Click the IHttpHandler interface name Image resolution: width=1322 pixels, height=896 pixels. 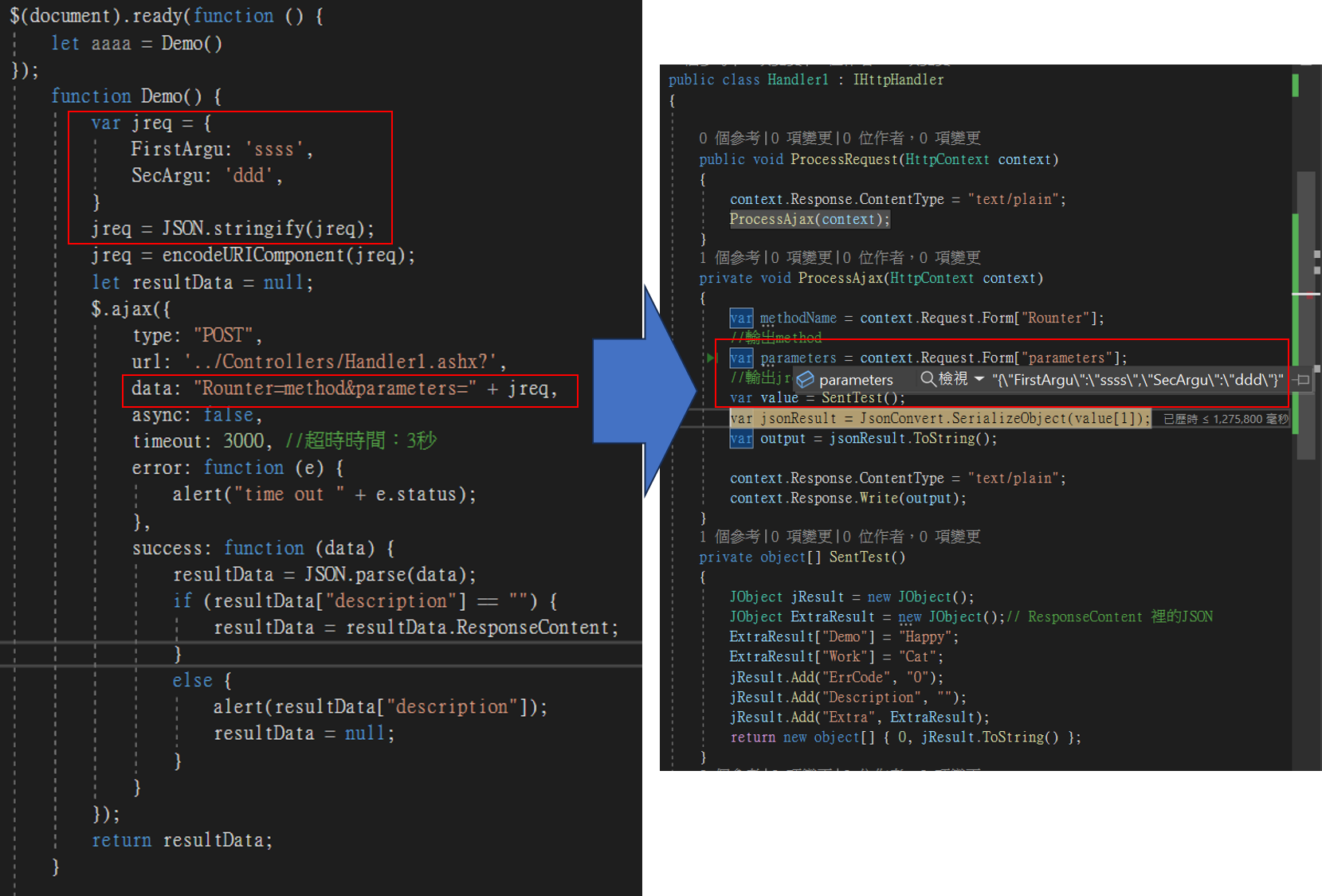[x=898, y=80]
